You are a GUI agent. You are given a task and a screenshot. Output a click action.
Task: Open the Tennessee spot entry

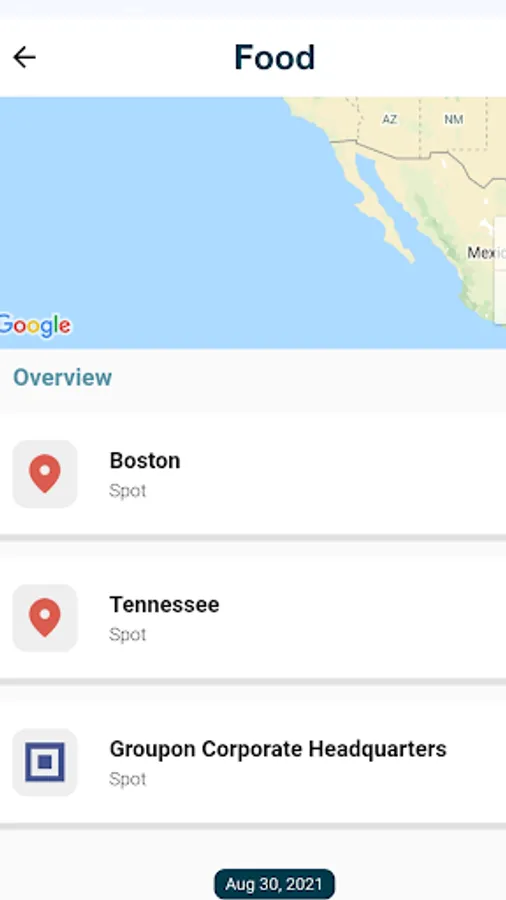click(x=253, y=618)
